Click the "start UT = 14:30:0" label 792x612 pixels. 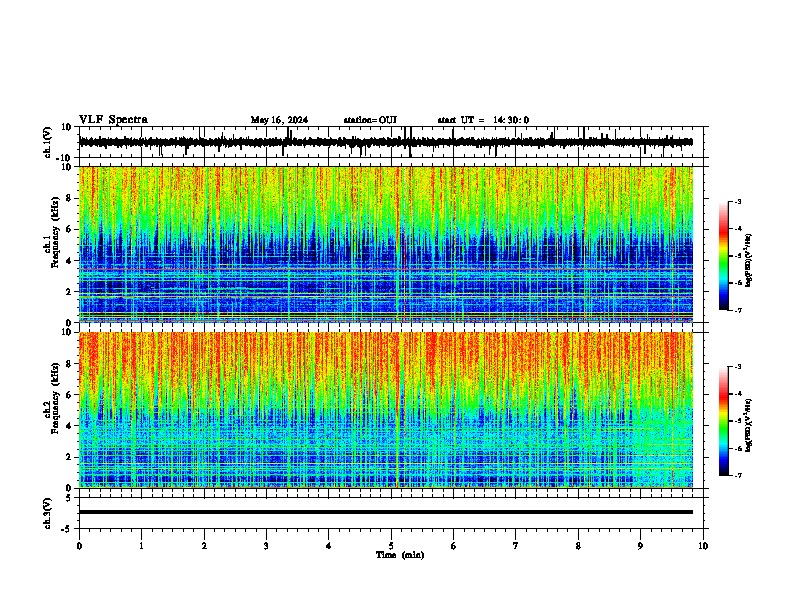click(483, 120)
